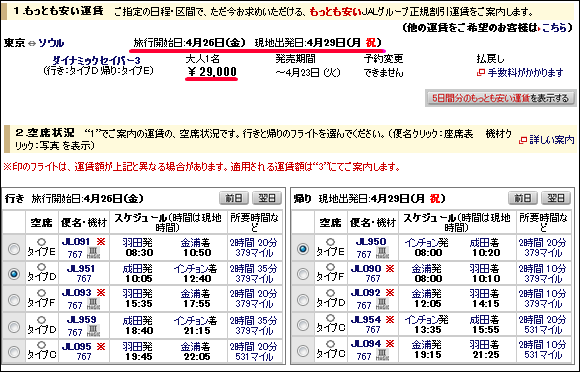Show the previous day for outbound flights (前日)
Viewport: 580px width, 372px height.
(x=234, y=198)
